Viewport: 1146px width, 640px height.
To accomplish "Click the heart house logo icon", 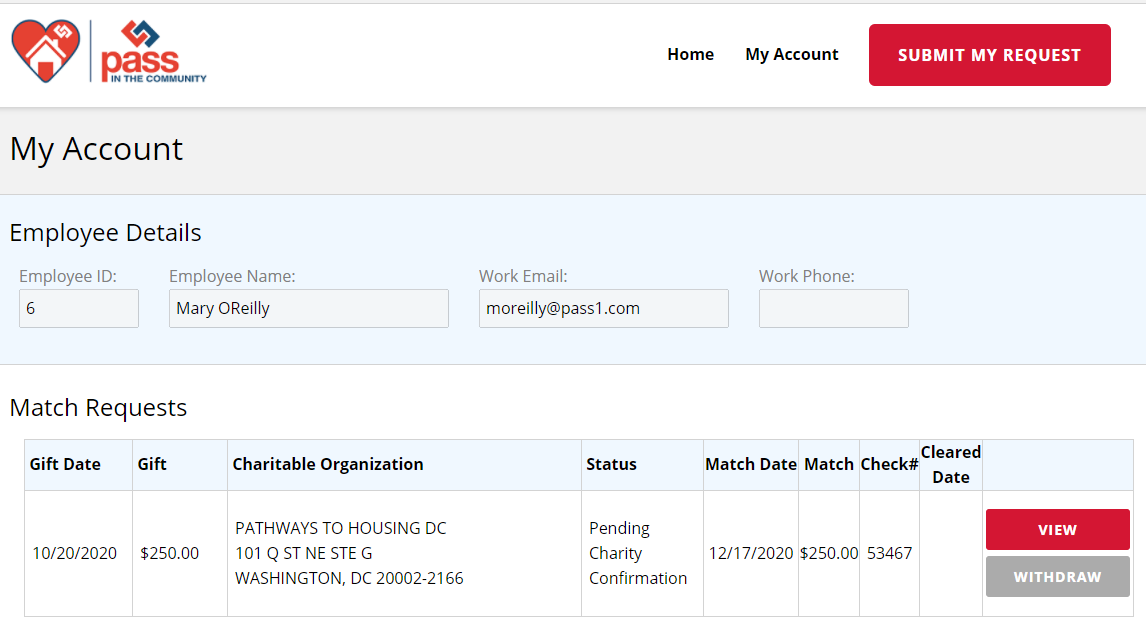I will point(46,51).
